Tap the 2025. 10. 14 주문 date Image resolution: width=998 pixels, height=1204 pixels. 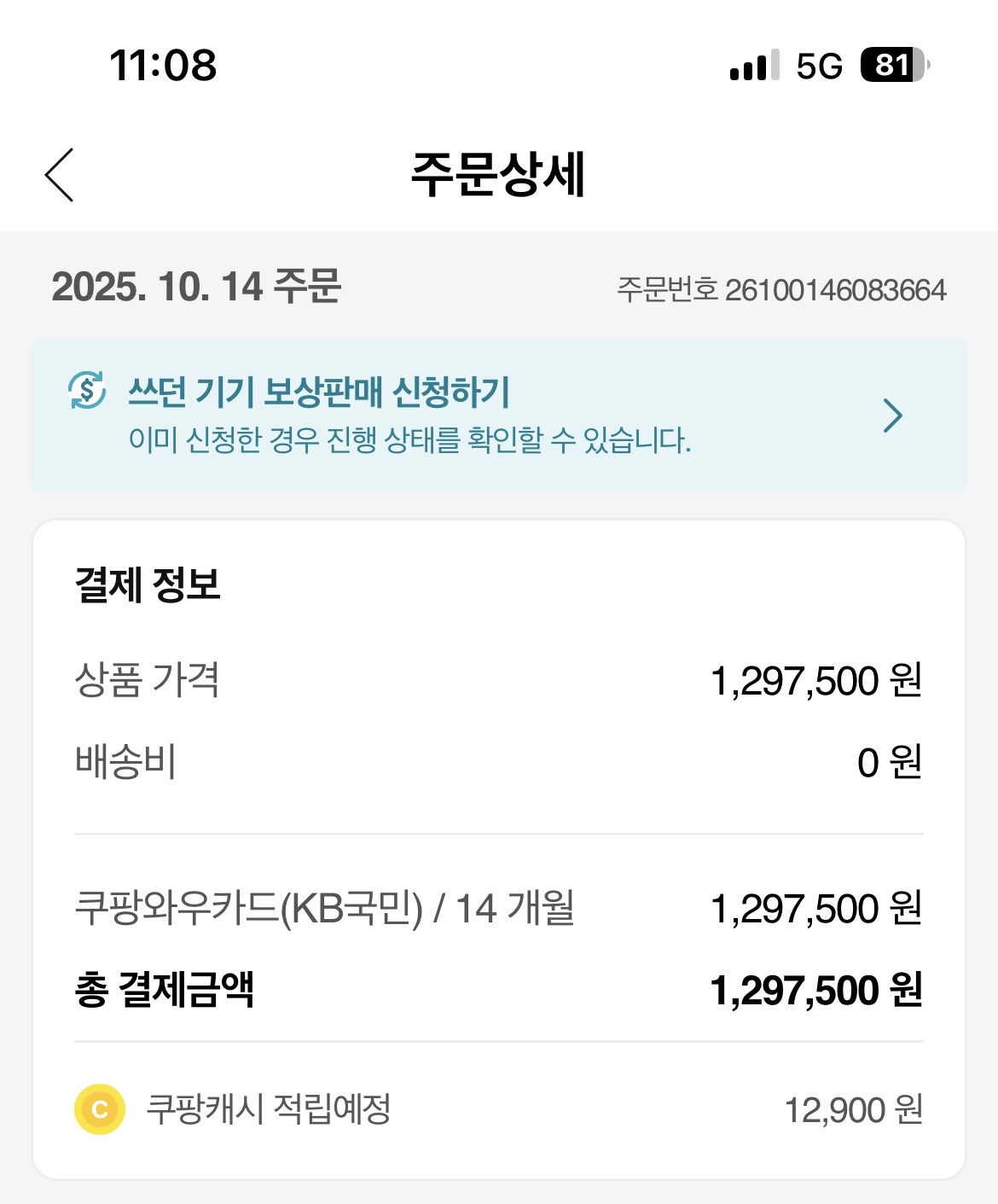(196, 287)
